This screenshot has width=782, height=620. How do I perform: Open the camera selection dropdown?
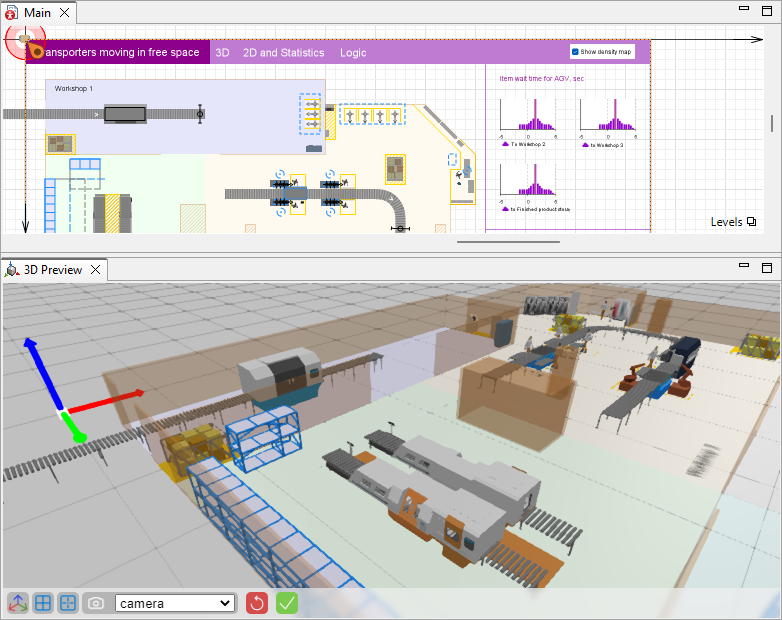point(175,603)
